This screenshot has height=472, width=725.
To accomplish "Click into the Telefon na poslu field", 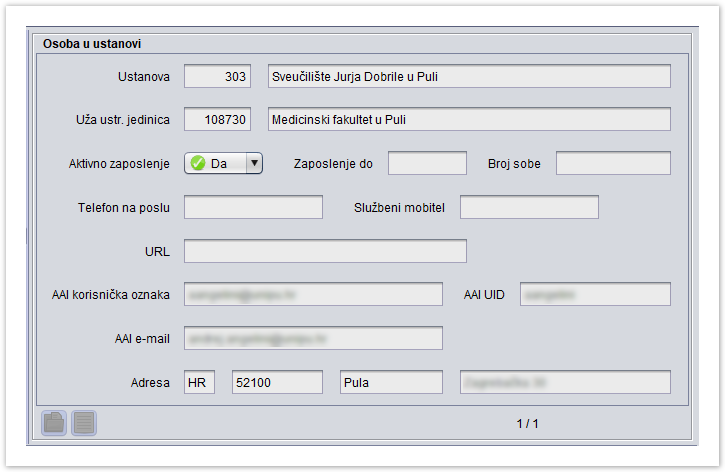I will (253, 207).
